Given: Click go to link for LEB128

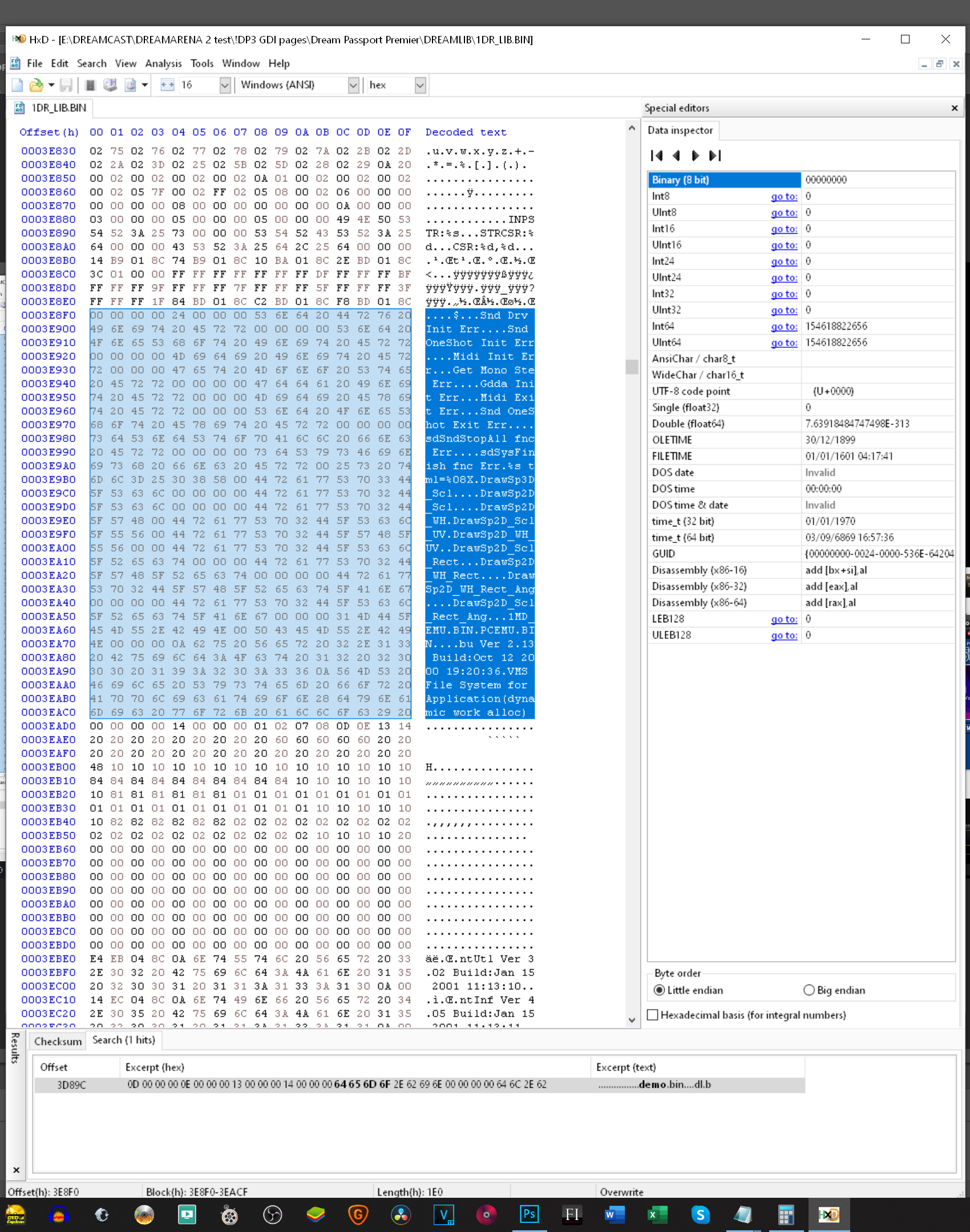Looking at the screenshot, I should pos(784,619).
